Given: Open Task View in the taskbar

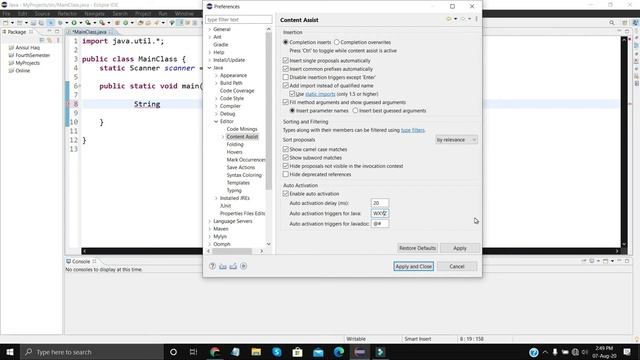Looking at the screenshot, I should 193,352.
